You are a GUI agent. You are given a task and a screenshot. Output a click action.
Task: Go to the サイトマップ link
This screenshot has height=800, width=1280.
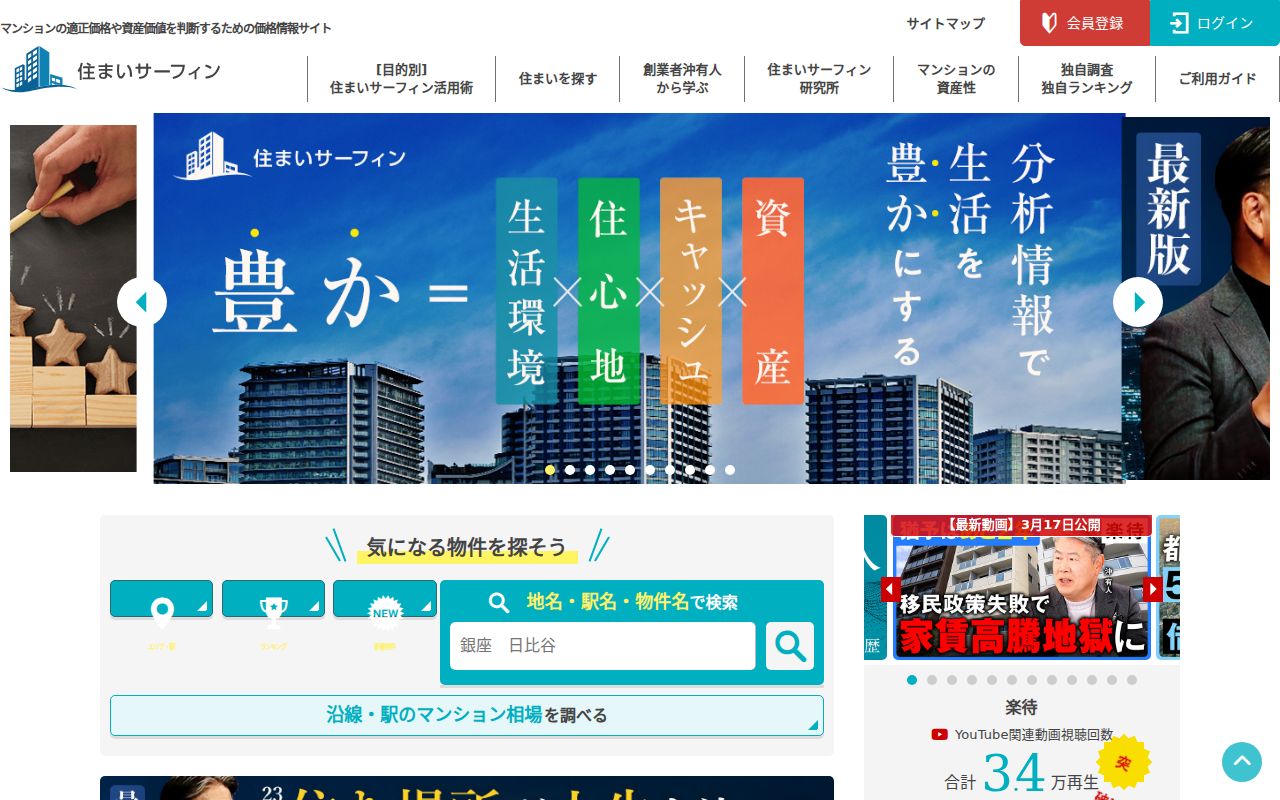pyautogui.click(x=946, y=23)
